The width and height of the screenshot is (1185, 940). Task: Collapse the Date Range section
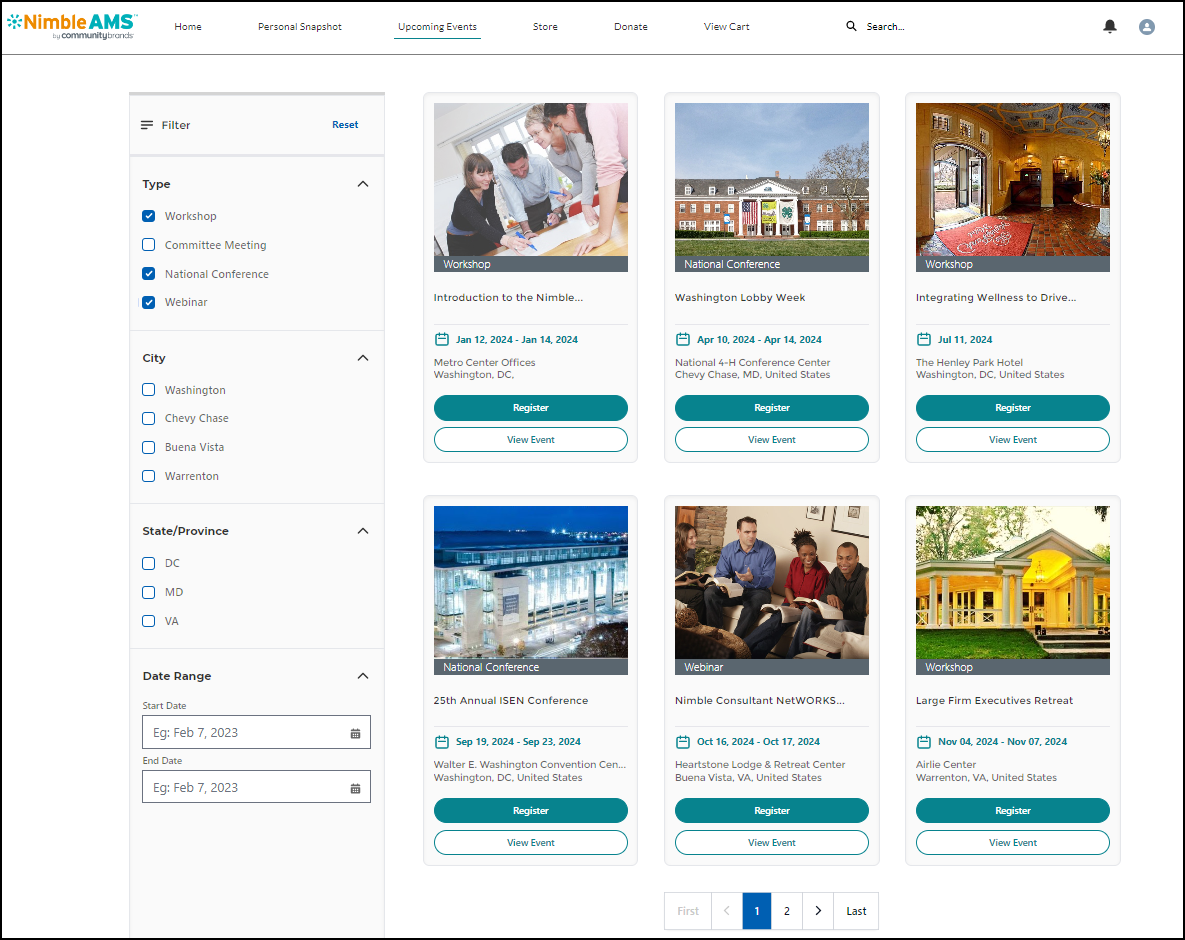click(x=363, y=676)
